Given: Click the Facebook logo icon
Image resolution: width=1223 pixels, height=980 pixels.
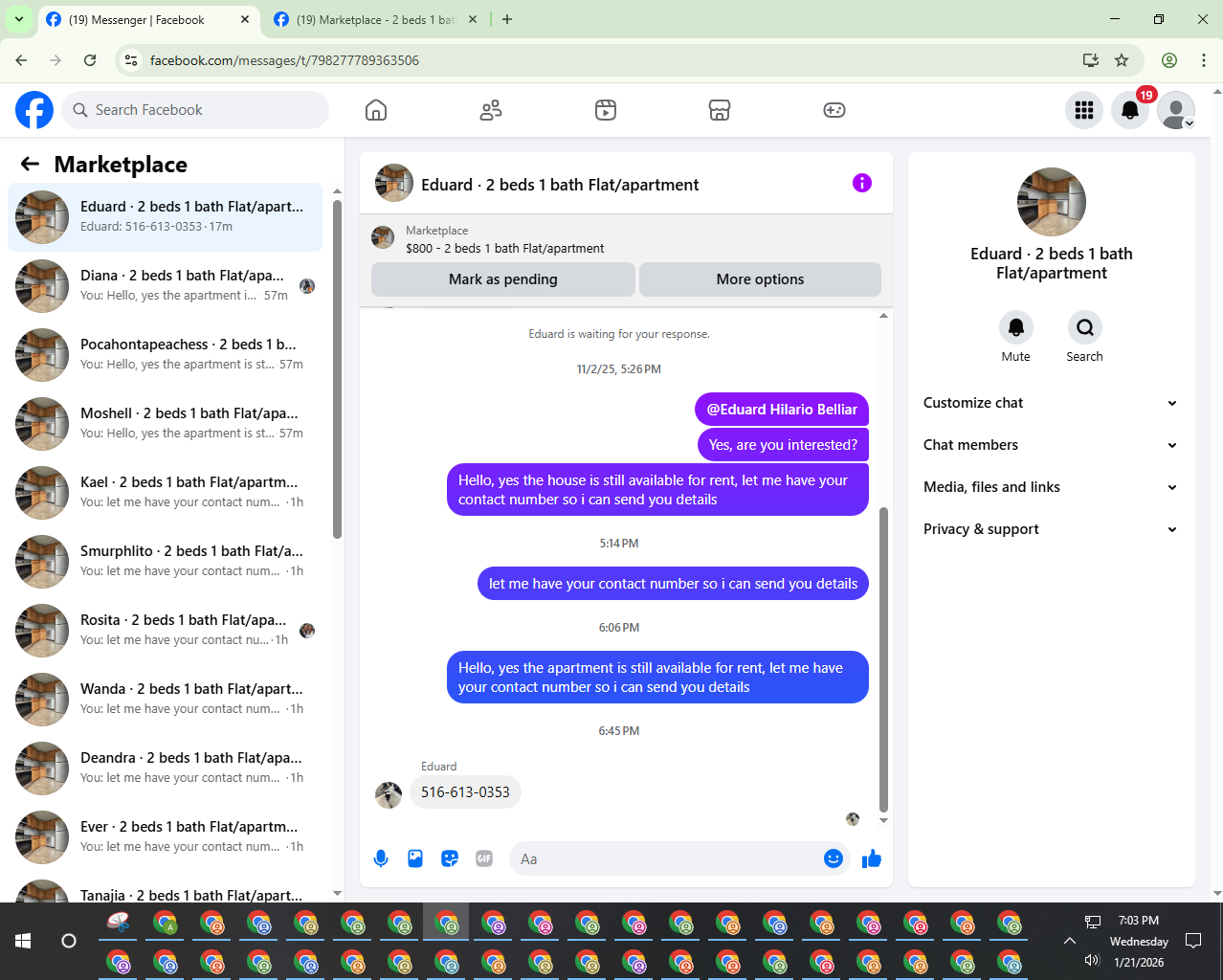Looking at the screenshot, I should (x=34, y=110).
